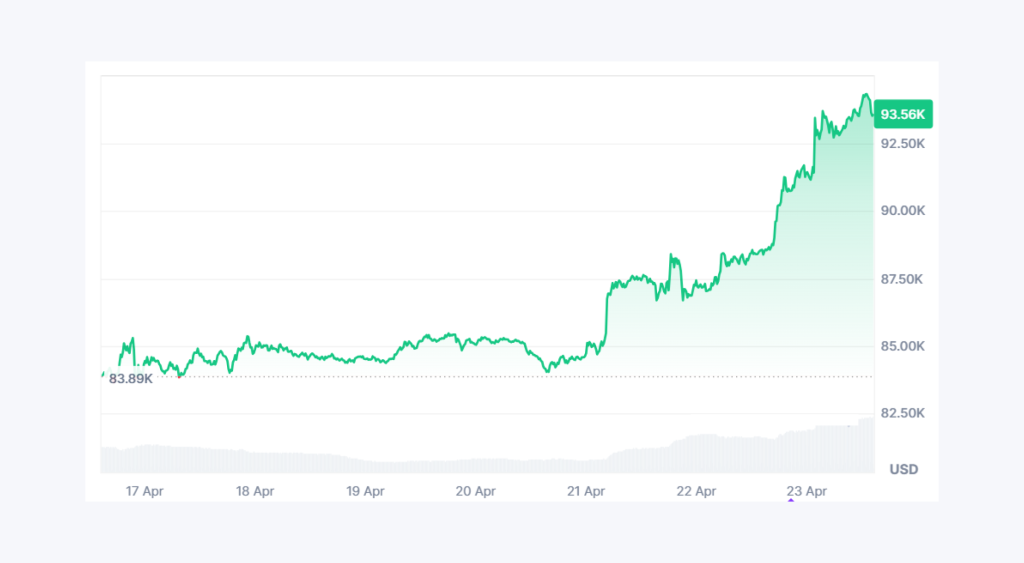Click the 21 Apr date label
1024x563 pixels.
[x=586, y=491]
